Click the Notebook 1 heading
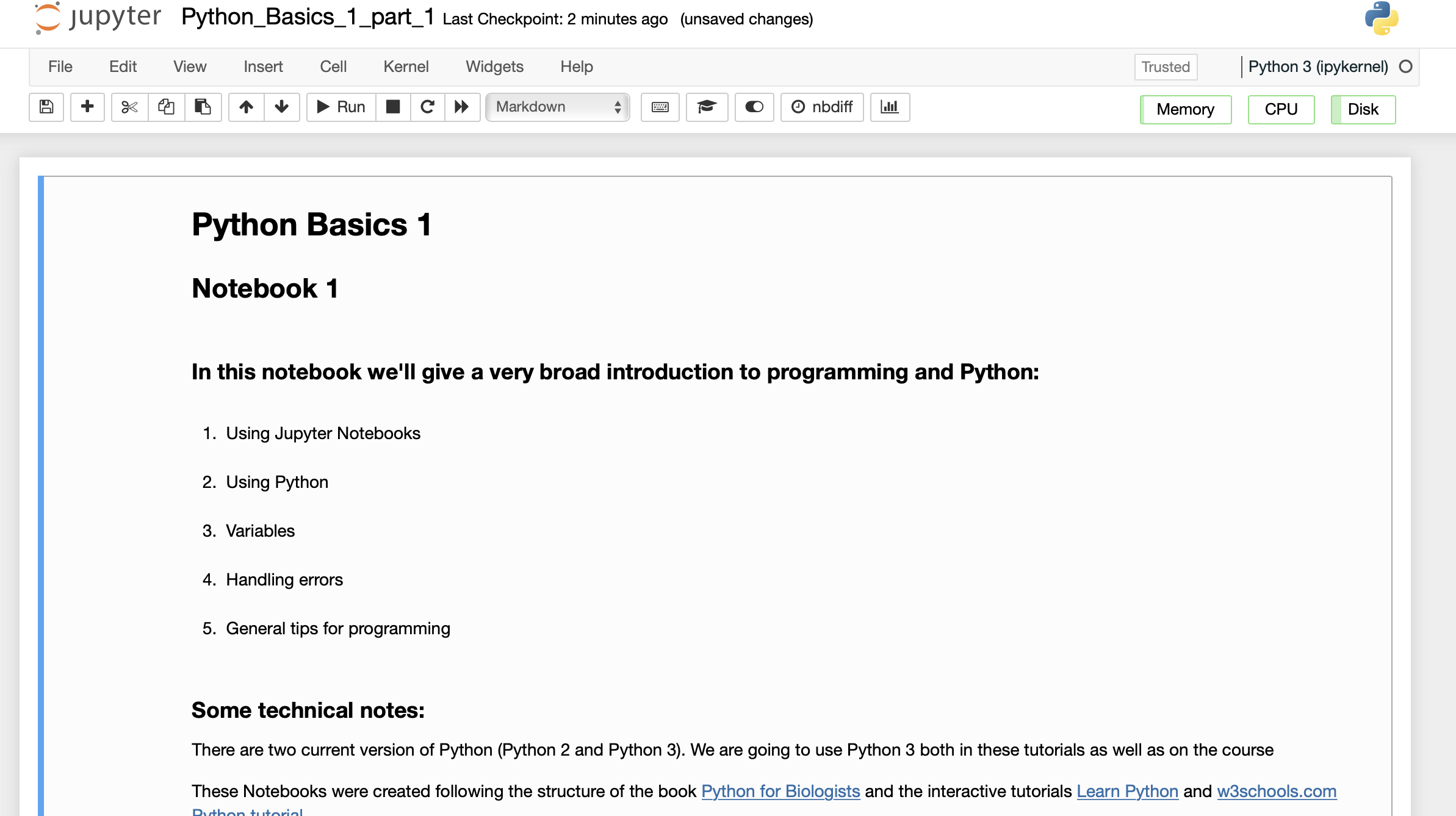1456x816 pixels. [x=265, y=288]
